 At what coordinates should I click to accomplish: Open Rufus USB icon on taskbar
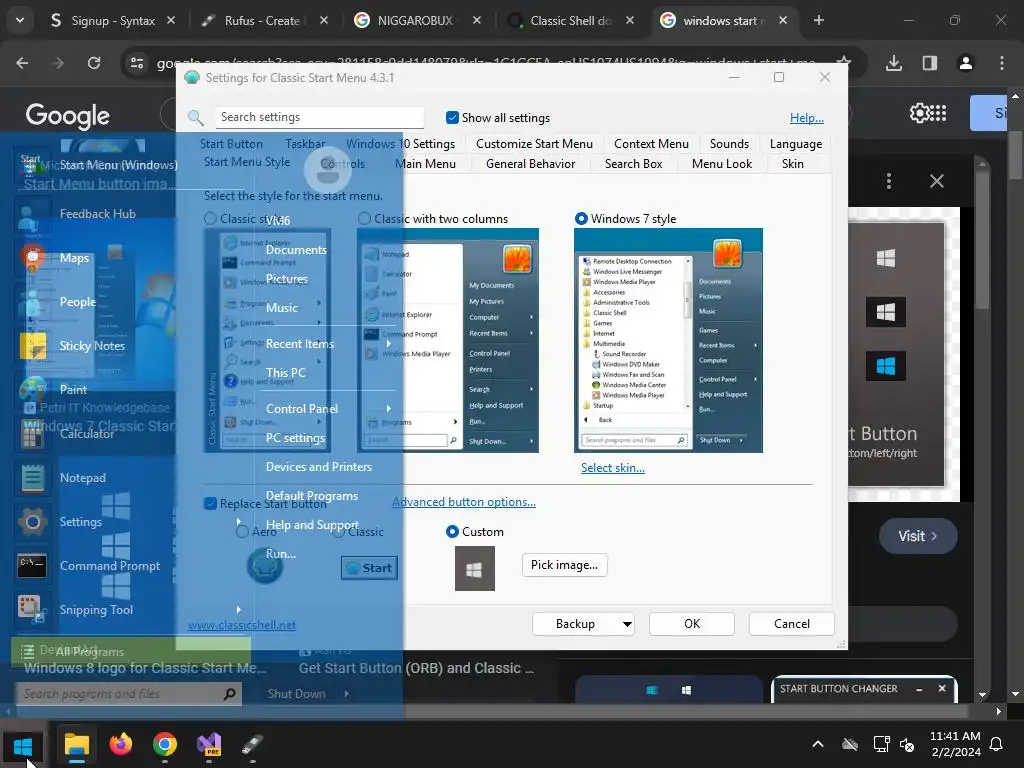(252, 744)
